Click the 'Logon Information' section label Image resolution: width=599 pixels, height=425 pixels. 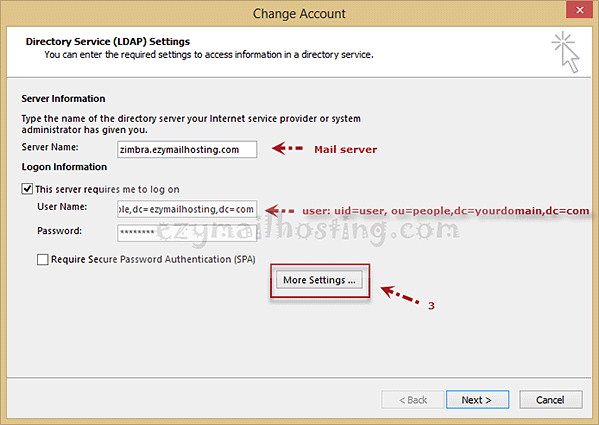(64, 167)
